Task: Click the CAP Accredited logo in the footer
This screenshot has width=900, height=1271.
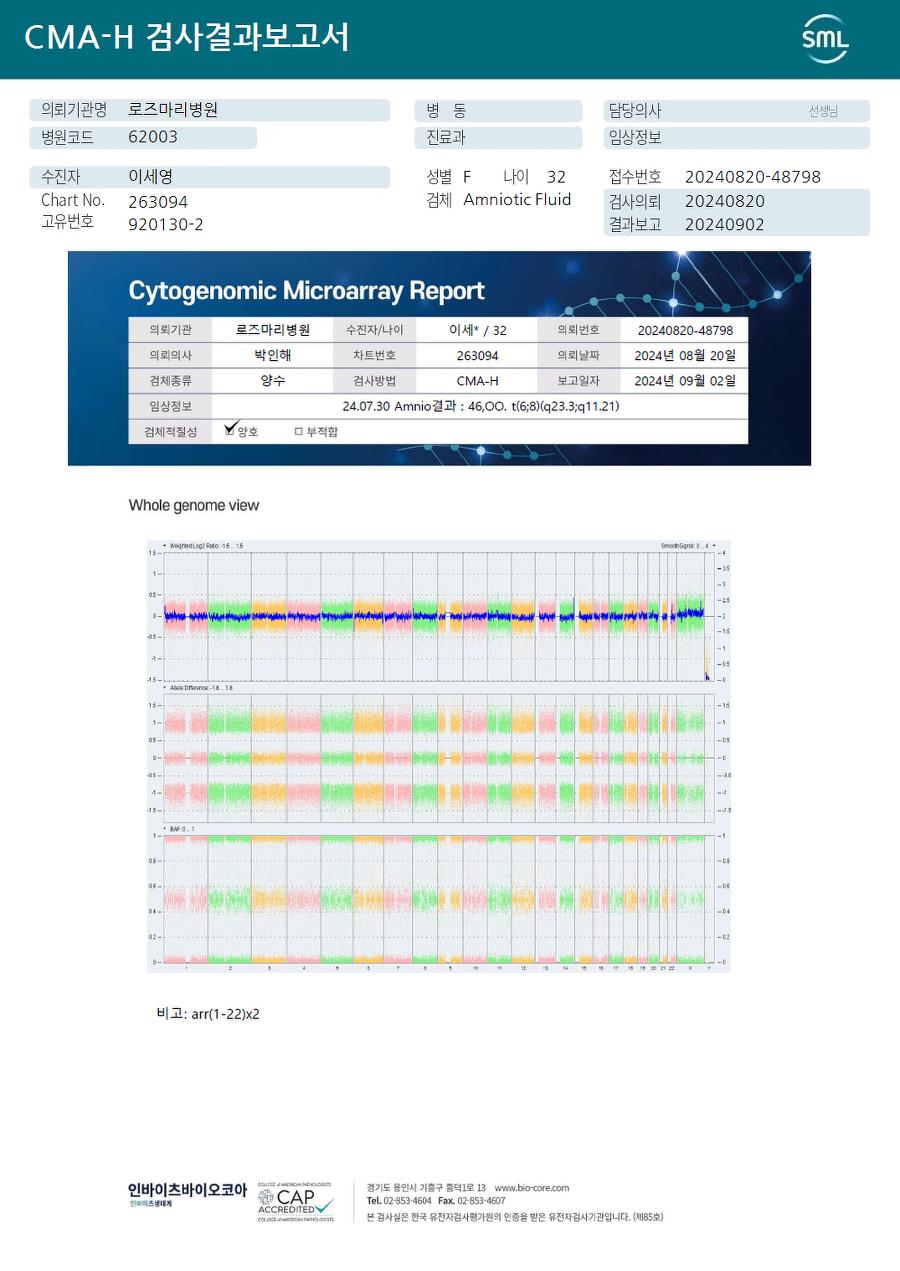Action: click(296, 1201)
